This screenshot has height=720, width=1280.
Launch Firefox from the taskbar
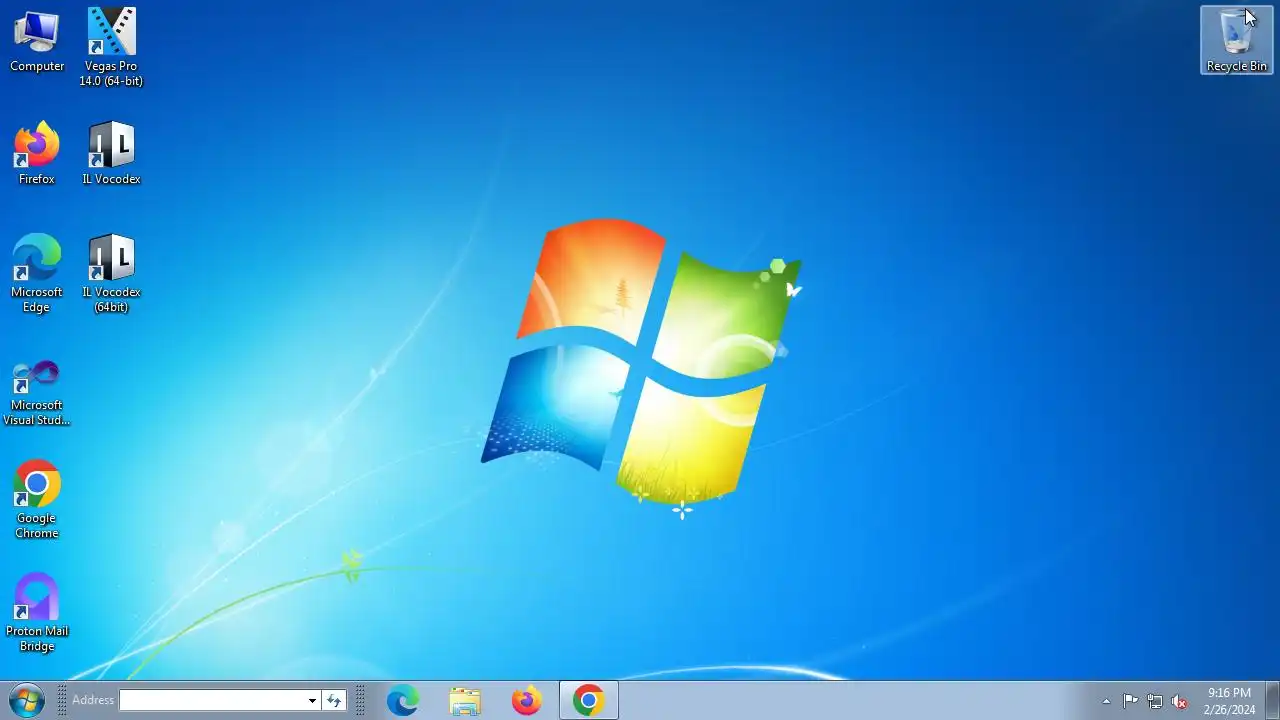(527, 700)
